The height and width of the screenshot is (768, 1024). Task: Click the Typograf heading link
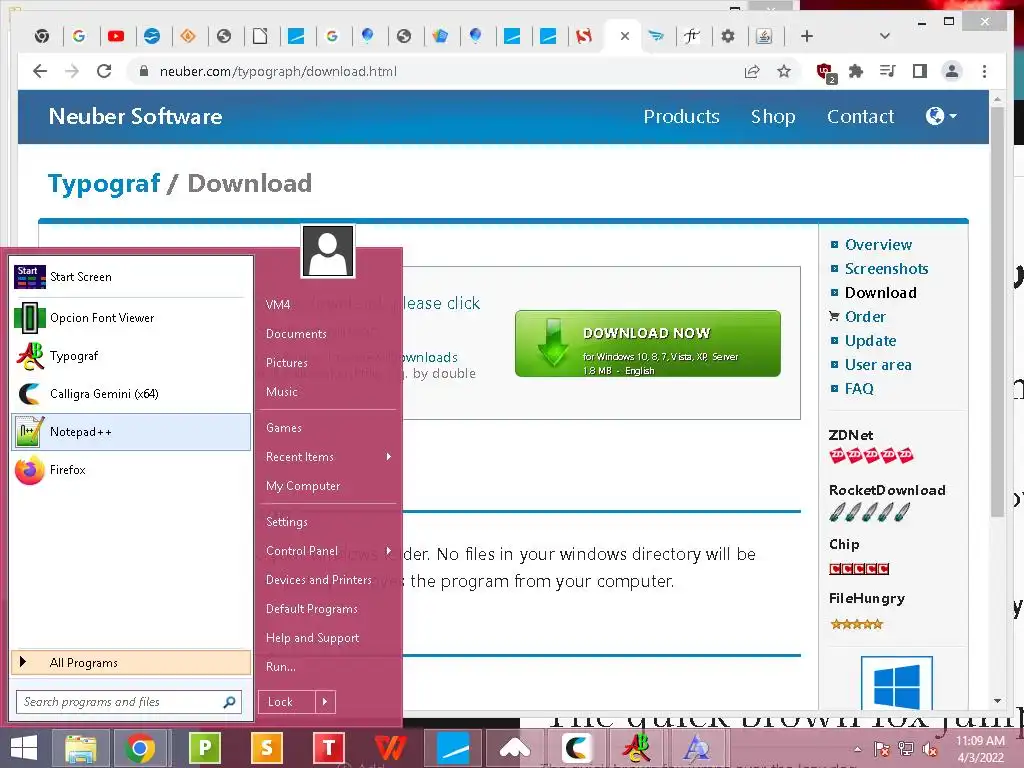(104, 184)
